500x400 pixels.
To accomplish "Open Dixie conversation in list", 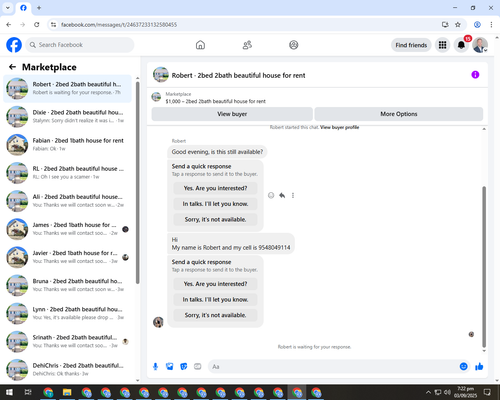I will 67,117.
